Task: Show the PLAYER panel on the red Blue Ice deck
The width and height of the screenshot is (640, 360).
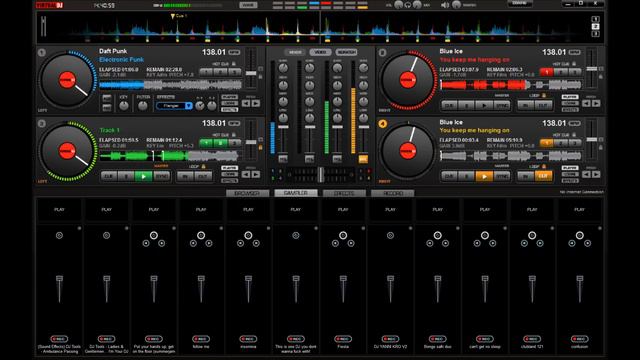Action: tap(570, 97)
